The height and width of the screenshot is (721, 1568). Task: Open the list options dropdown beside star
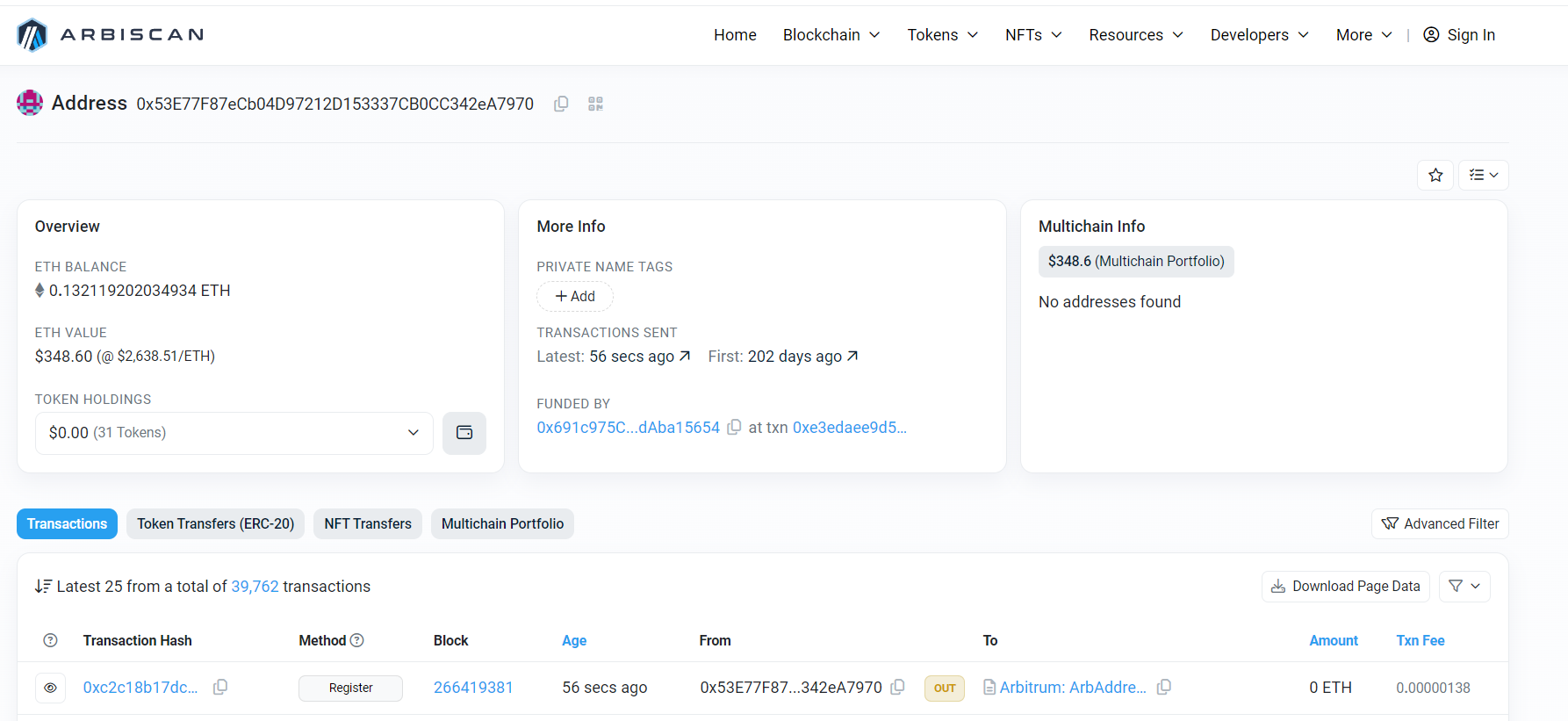click(x=1484, y=175)
